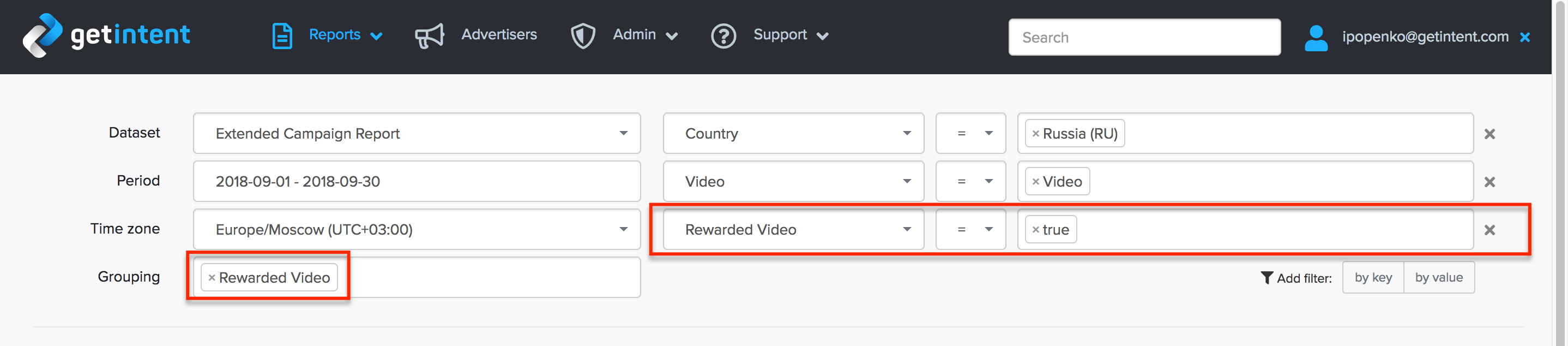The height and width of the screenshot is (346, 1568).
Task: Open the Country filter key dropdown
Action: click(793, 133)
